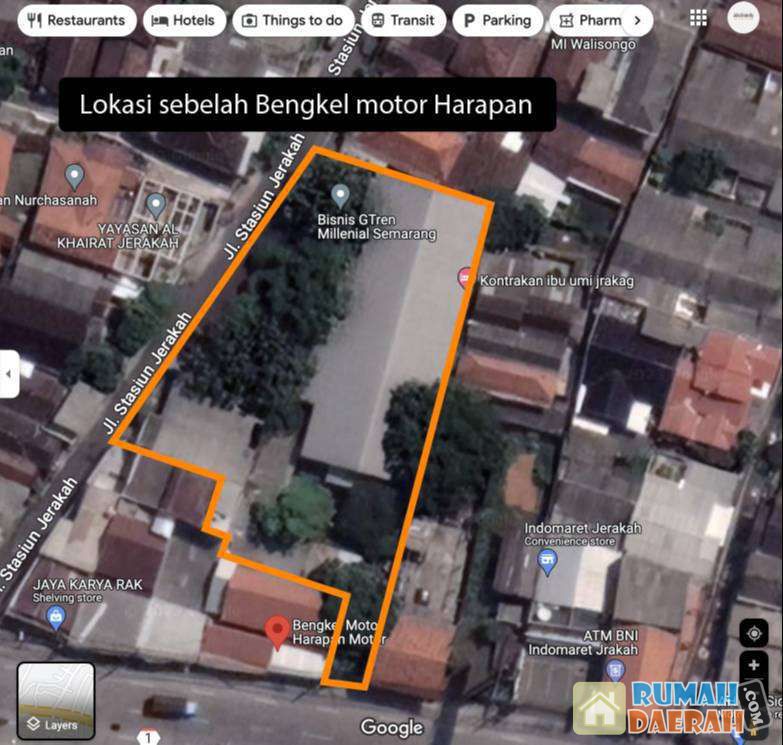Expand the collapsed side panel arrow
The image size is (783, 745).
(9, 374)
